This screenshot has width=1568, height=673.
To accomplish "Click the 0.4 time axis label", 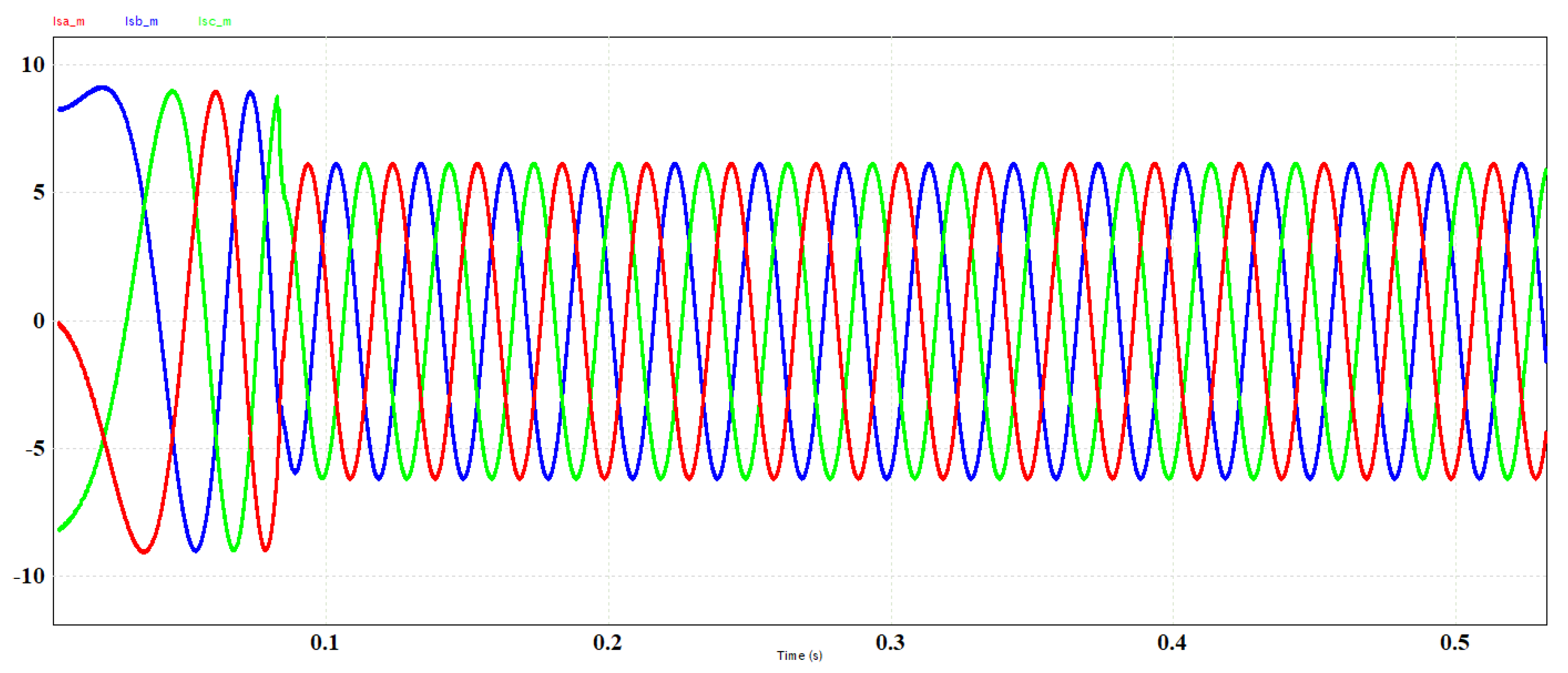I will [1172, 643].
